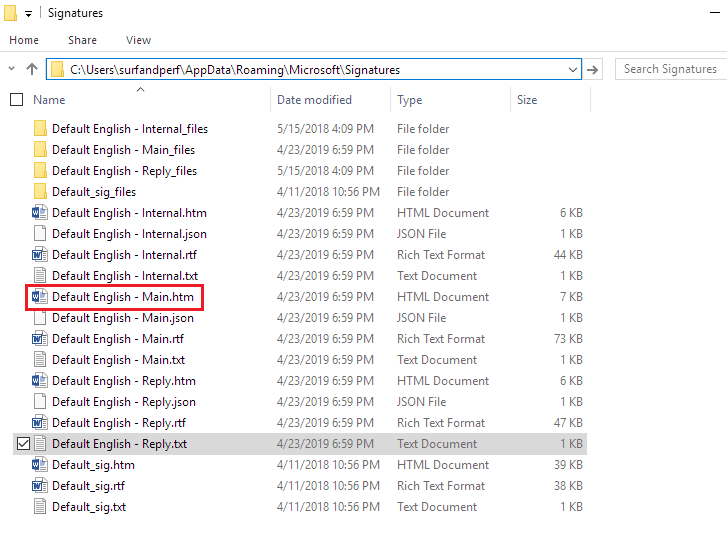The height and width of the screenshot is (535, 727).
Task: Select the file name Default English - Main.json
Action: click(123, 318)
